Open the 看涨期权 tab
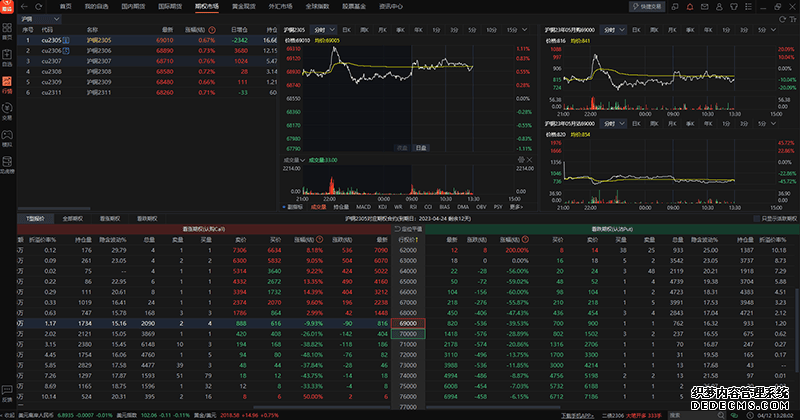This screenshot has width=800, height=420. (x=106, y=217)
